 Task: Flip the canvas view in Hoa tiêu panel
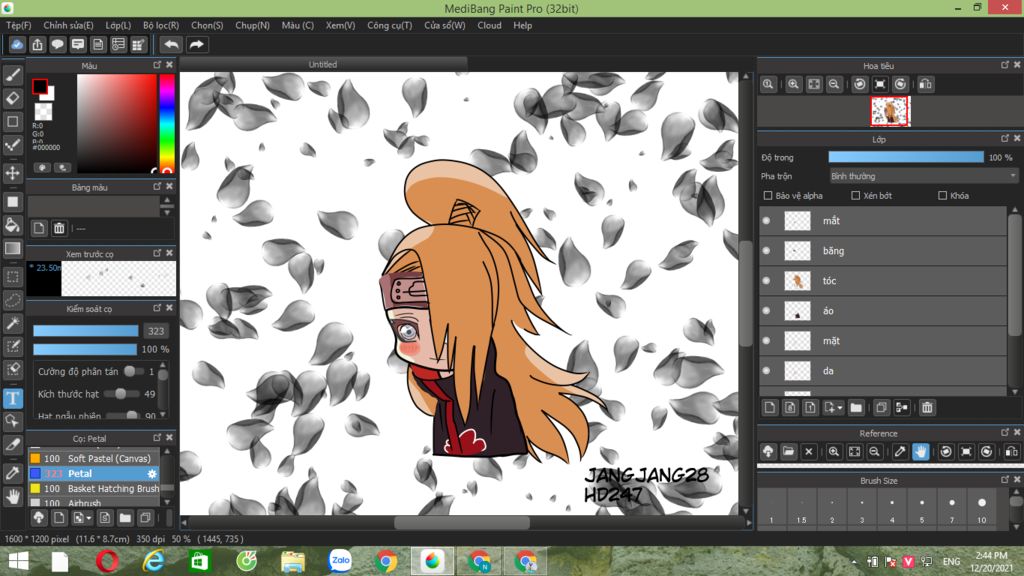coord(925,84)
